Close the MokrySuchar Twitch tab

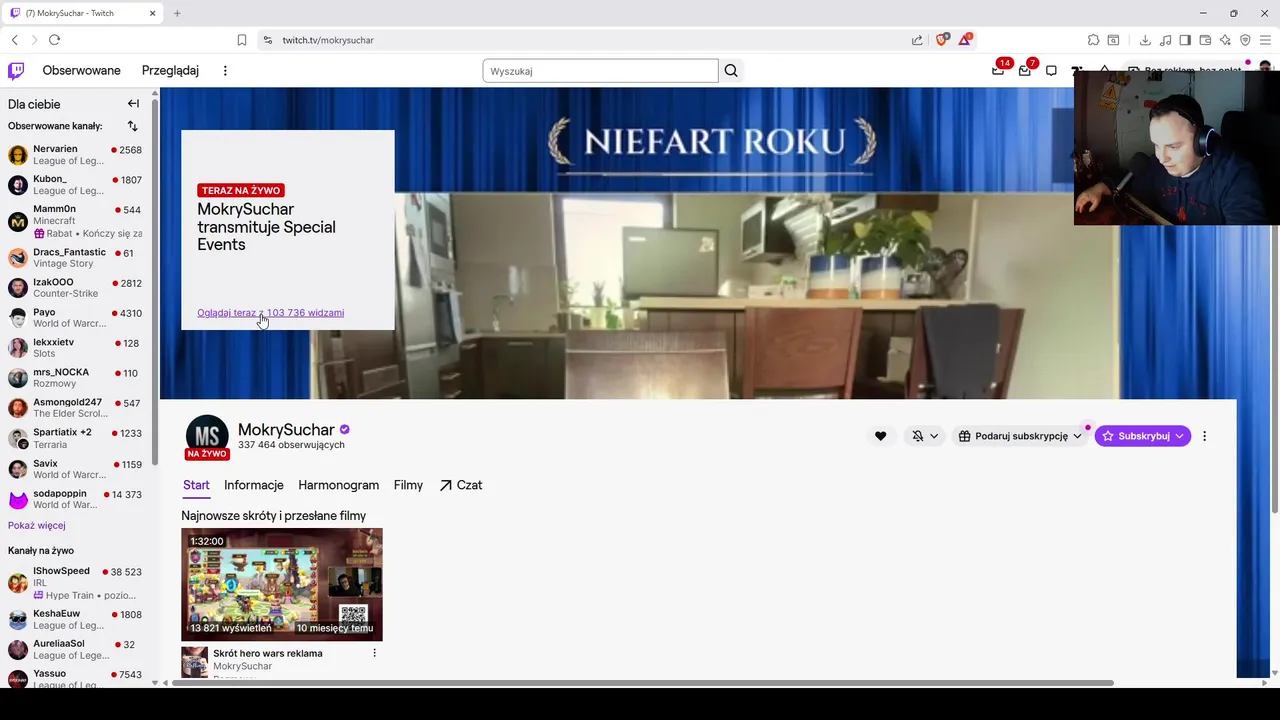152,13
